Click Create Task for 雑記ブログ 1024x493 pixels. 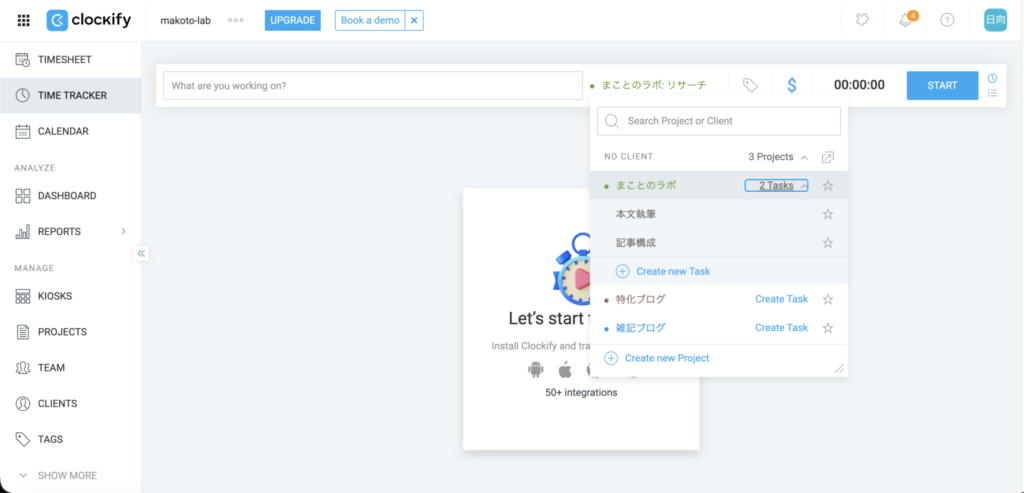coord(781,328)
